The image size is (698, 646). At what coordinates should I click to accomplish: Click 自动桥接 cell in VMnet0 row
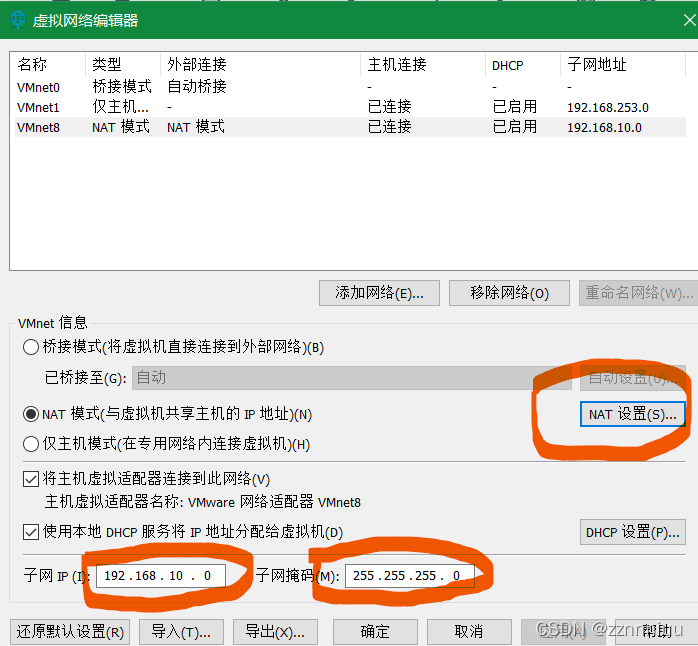point(197,86)
